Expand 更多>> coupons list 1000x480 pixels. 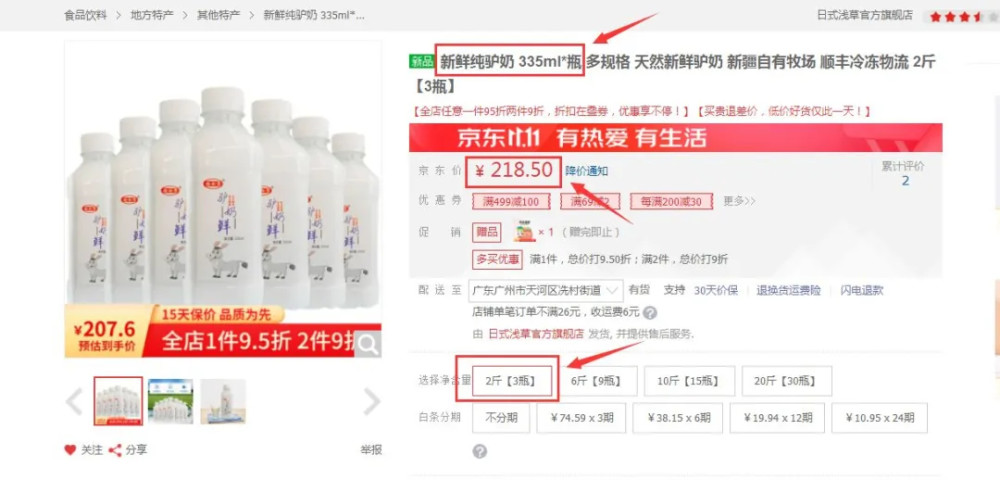click(739, 201)
